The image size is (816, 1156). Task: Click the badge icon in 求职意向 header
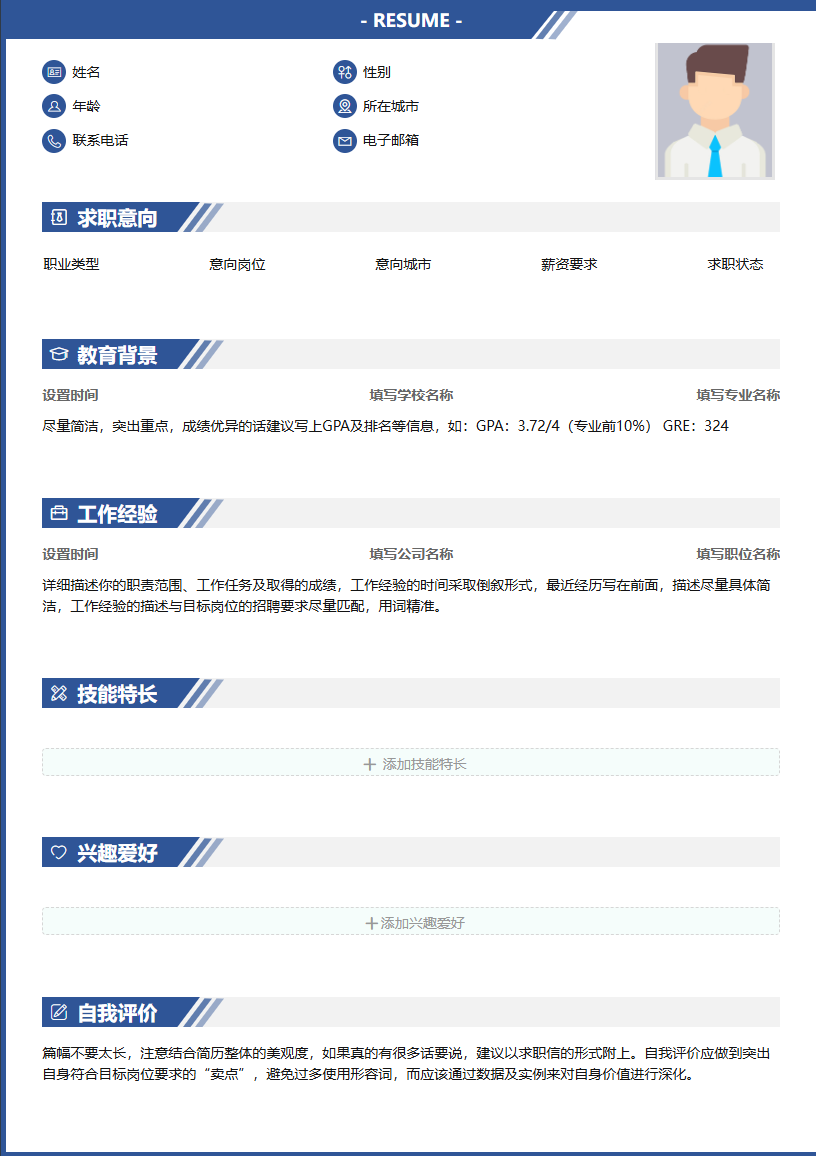tap(59, 218)
